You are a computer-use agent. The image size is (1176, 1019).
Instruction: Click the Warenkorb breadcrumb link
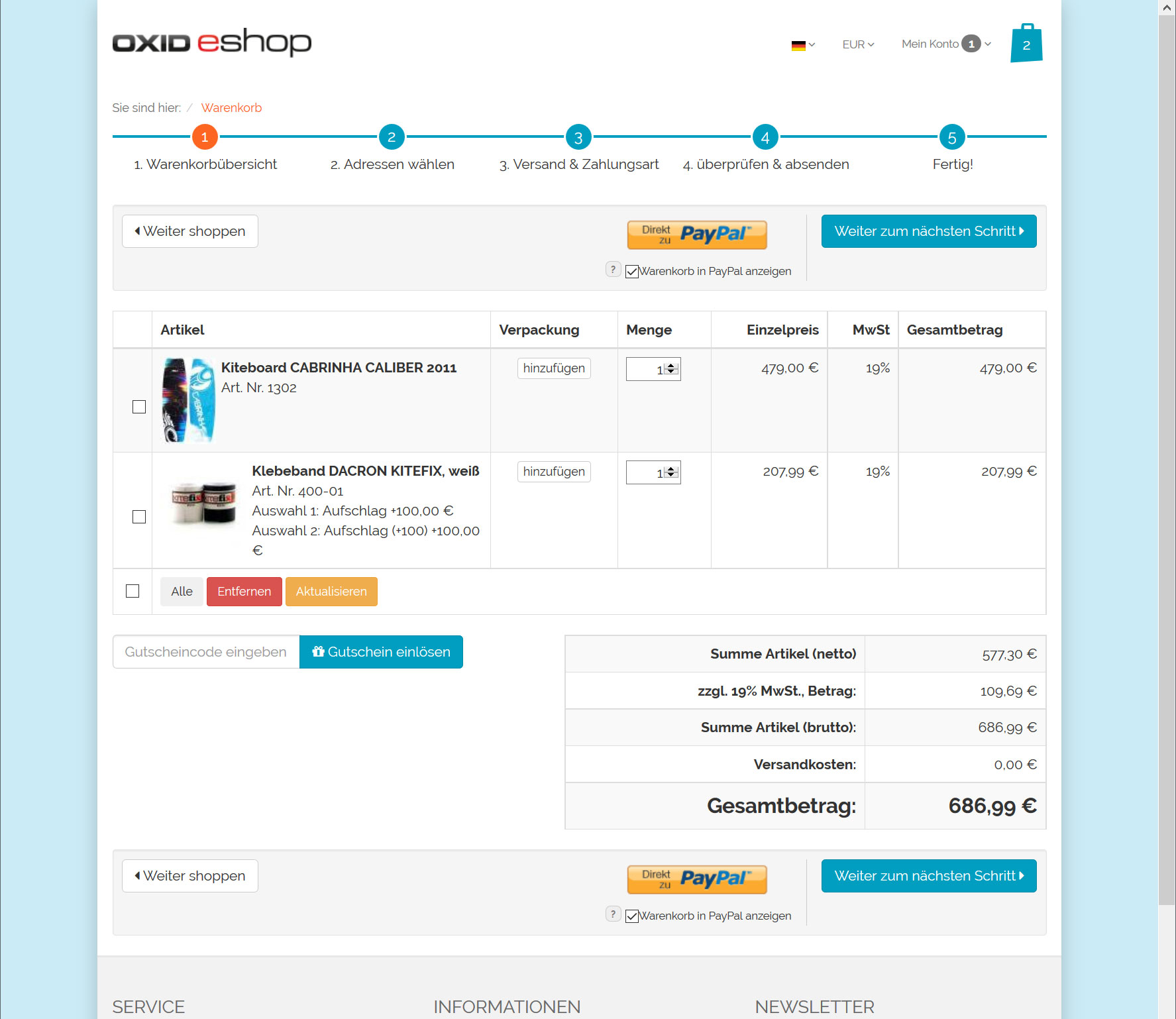pyautogui.click(x=231, y=108)
